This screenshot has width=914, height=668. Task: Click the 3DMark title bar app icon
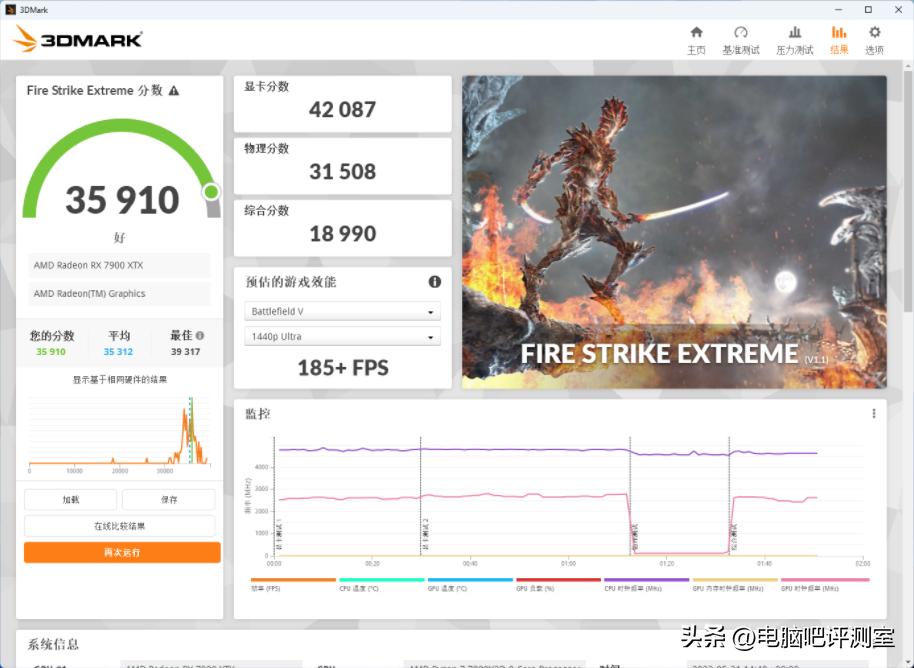click(10, 9)
